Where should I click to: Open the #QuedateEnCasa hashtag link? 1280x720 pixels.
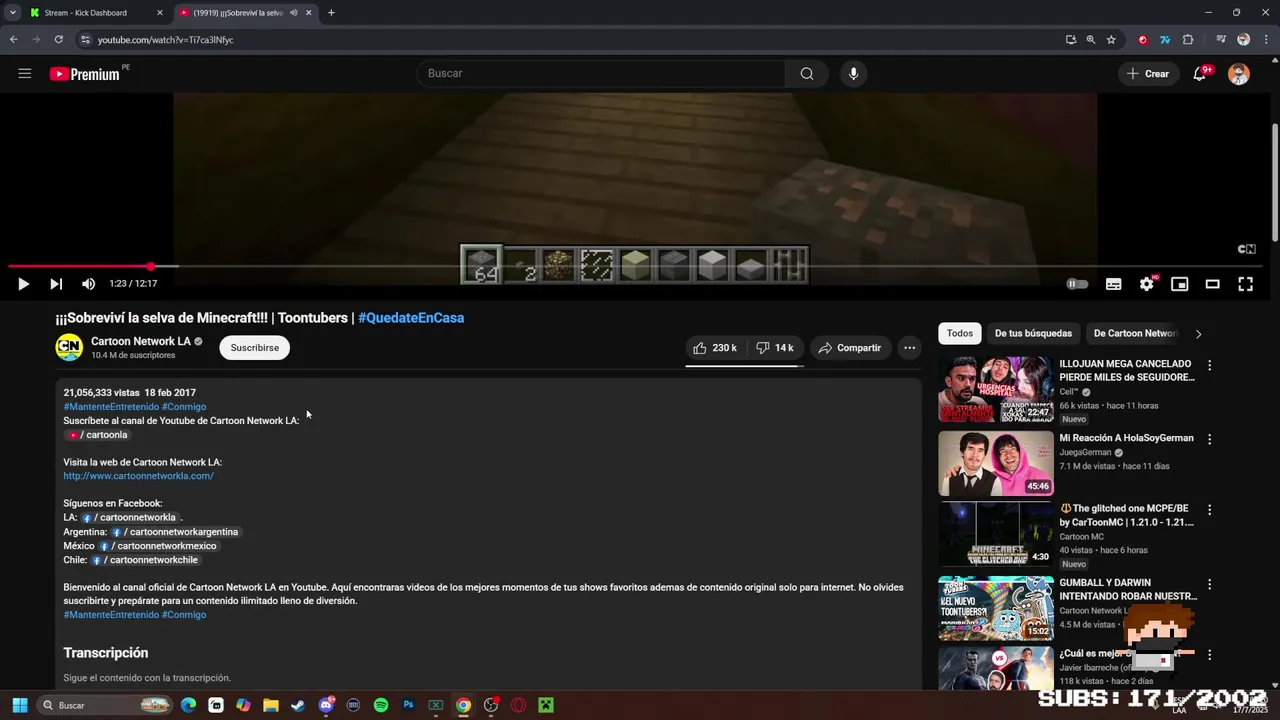(411, 318)
